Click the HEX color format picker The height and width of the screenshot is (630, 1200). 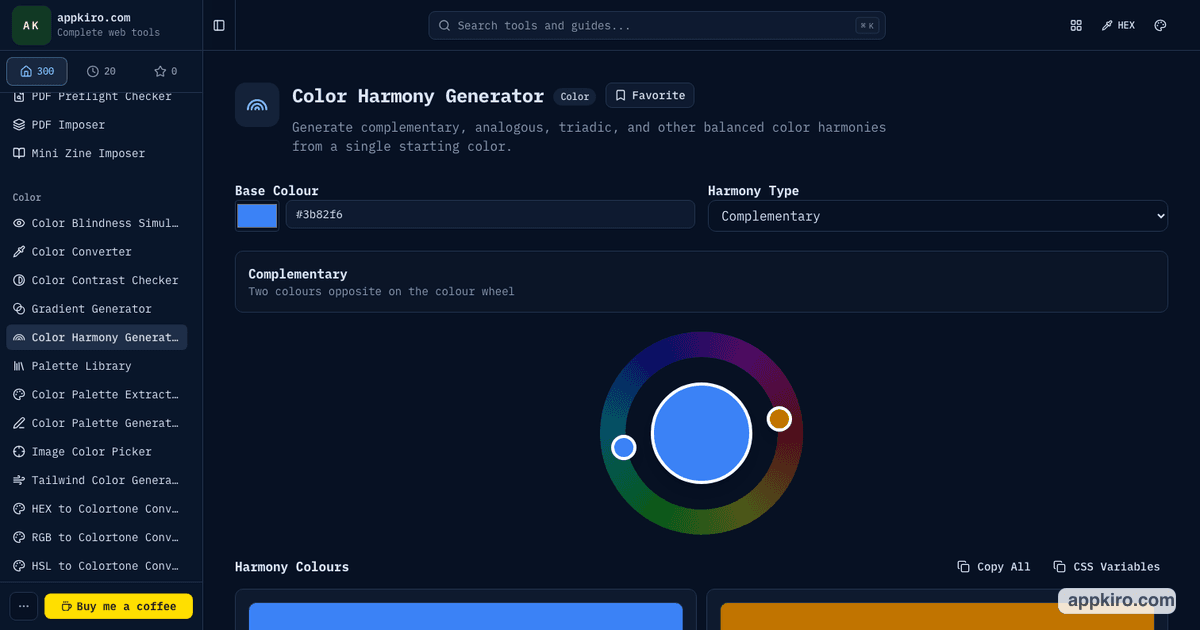click(x=1118, y=25)
